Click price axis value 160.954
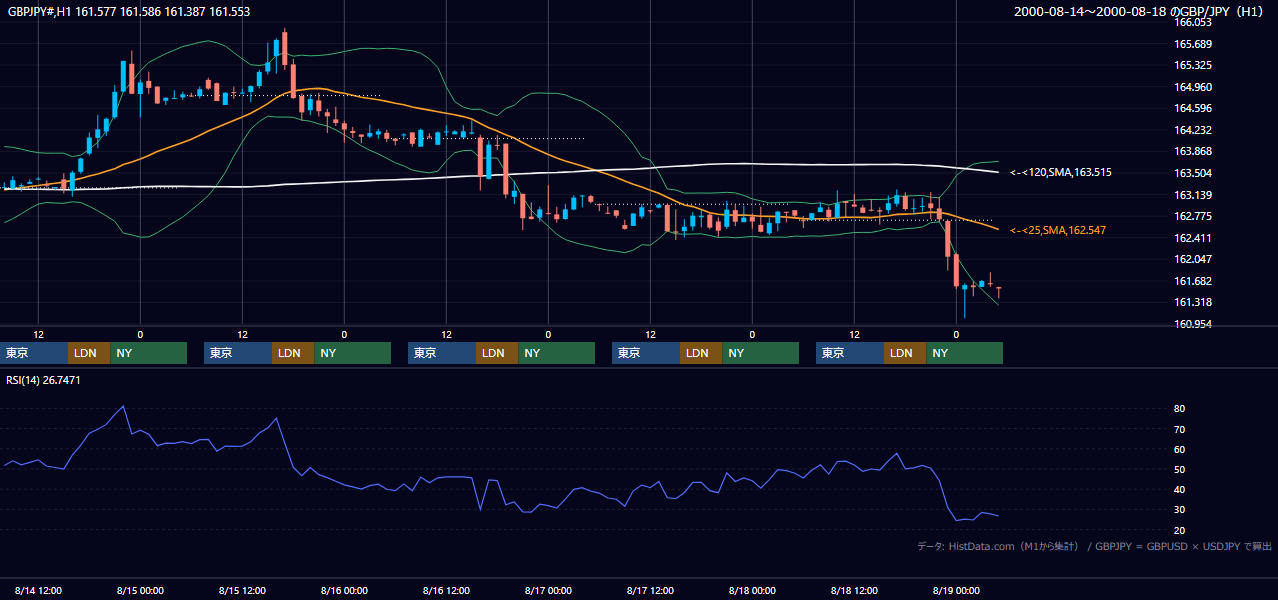1278x600 pixels. click(x=1193, y=324)
